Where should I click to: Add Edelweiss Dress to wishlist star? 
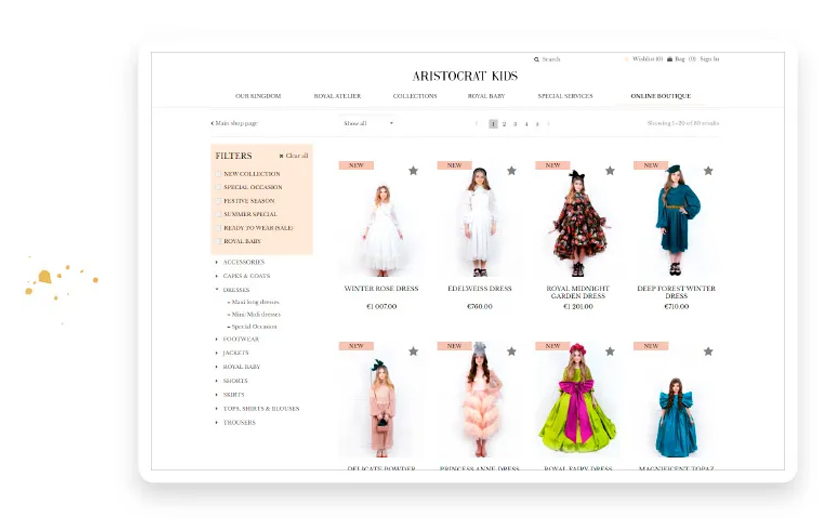click(x=511, y=170)
